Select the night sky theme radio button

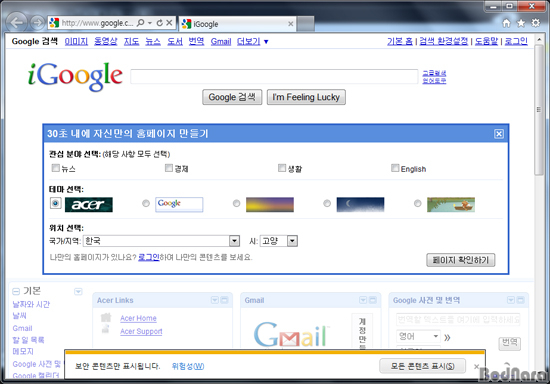[x=327, y=203]
